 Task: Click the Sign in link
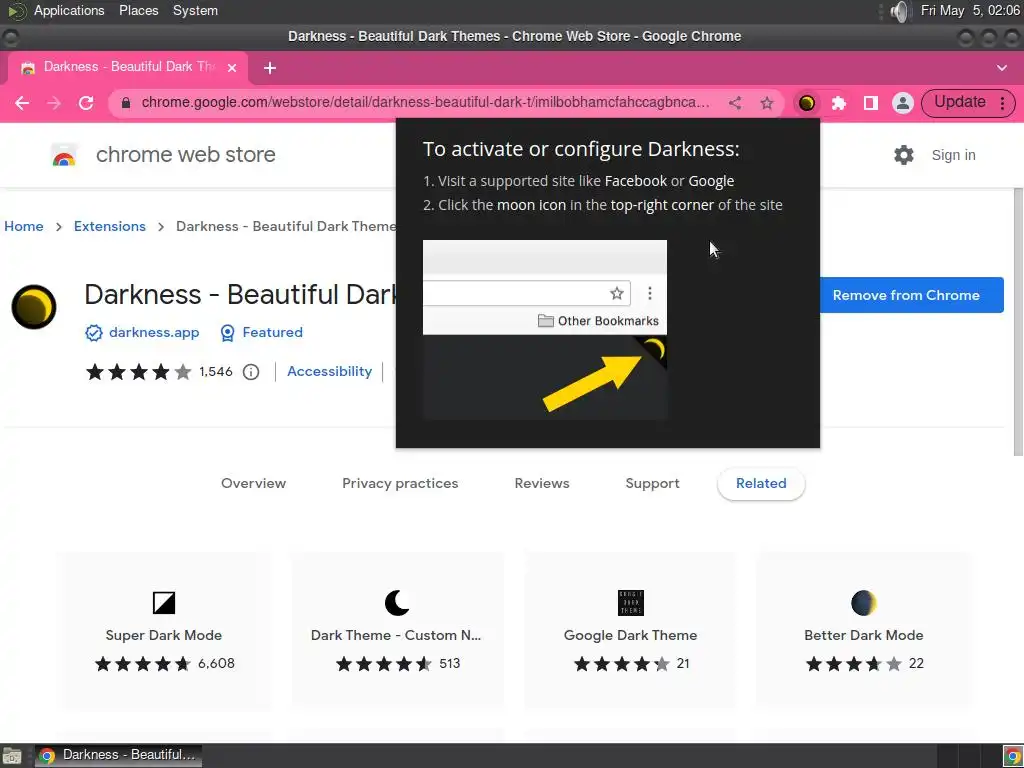pyautogui.click(x=953, y=155)
